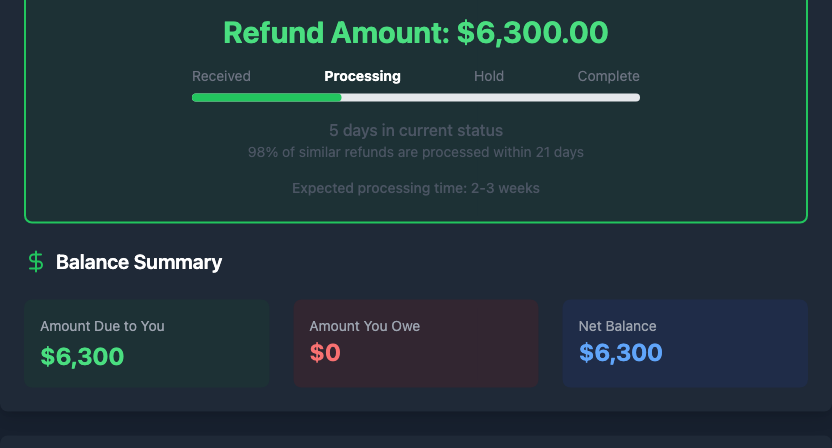Select the Processing status step label
The height and width of the screenshot is (448, 832).
tap(362, 76)
